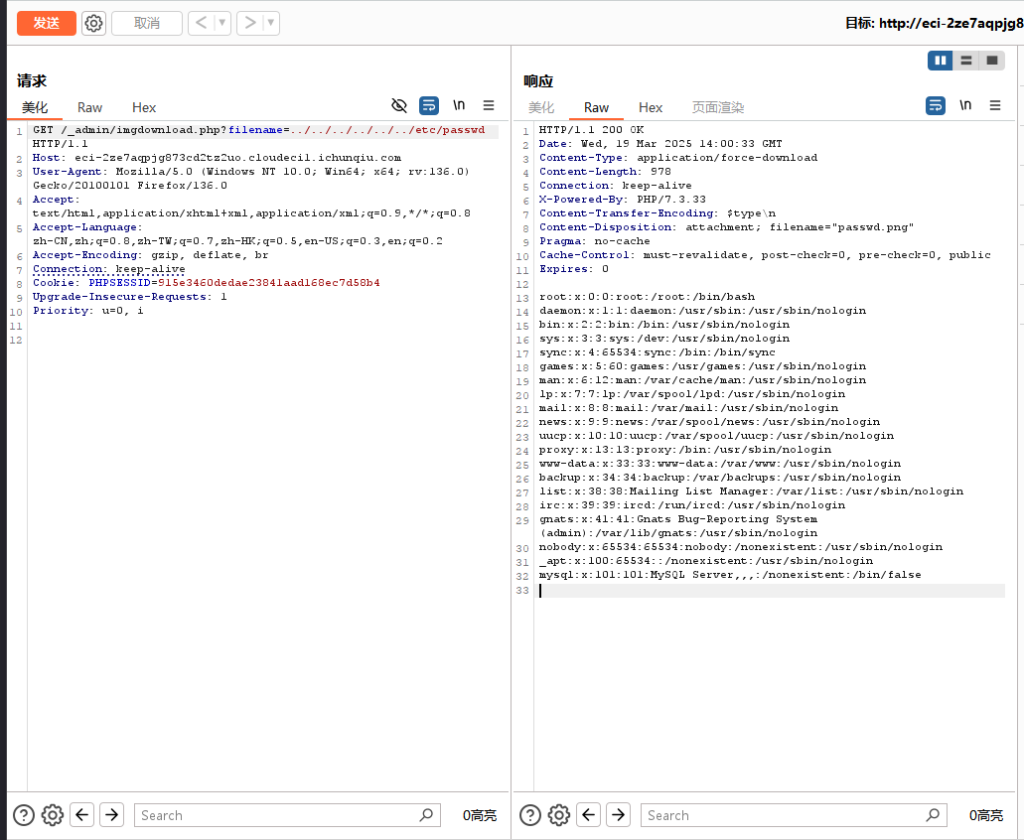Click the ../etc/passwd filename parameter value

(388, 130)
